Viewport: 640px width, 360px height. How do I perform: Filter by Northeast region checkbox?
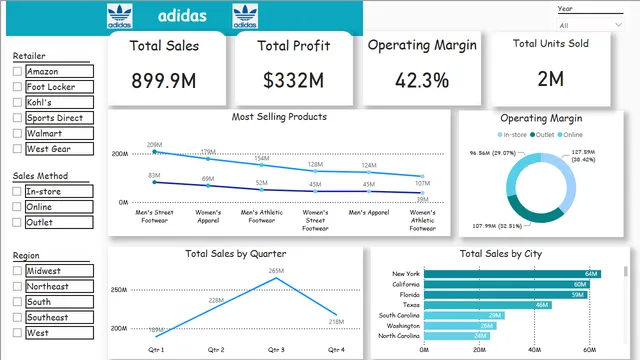click(17, 286)
